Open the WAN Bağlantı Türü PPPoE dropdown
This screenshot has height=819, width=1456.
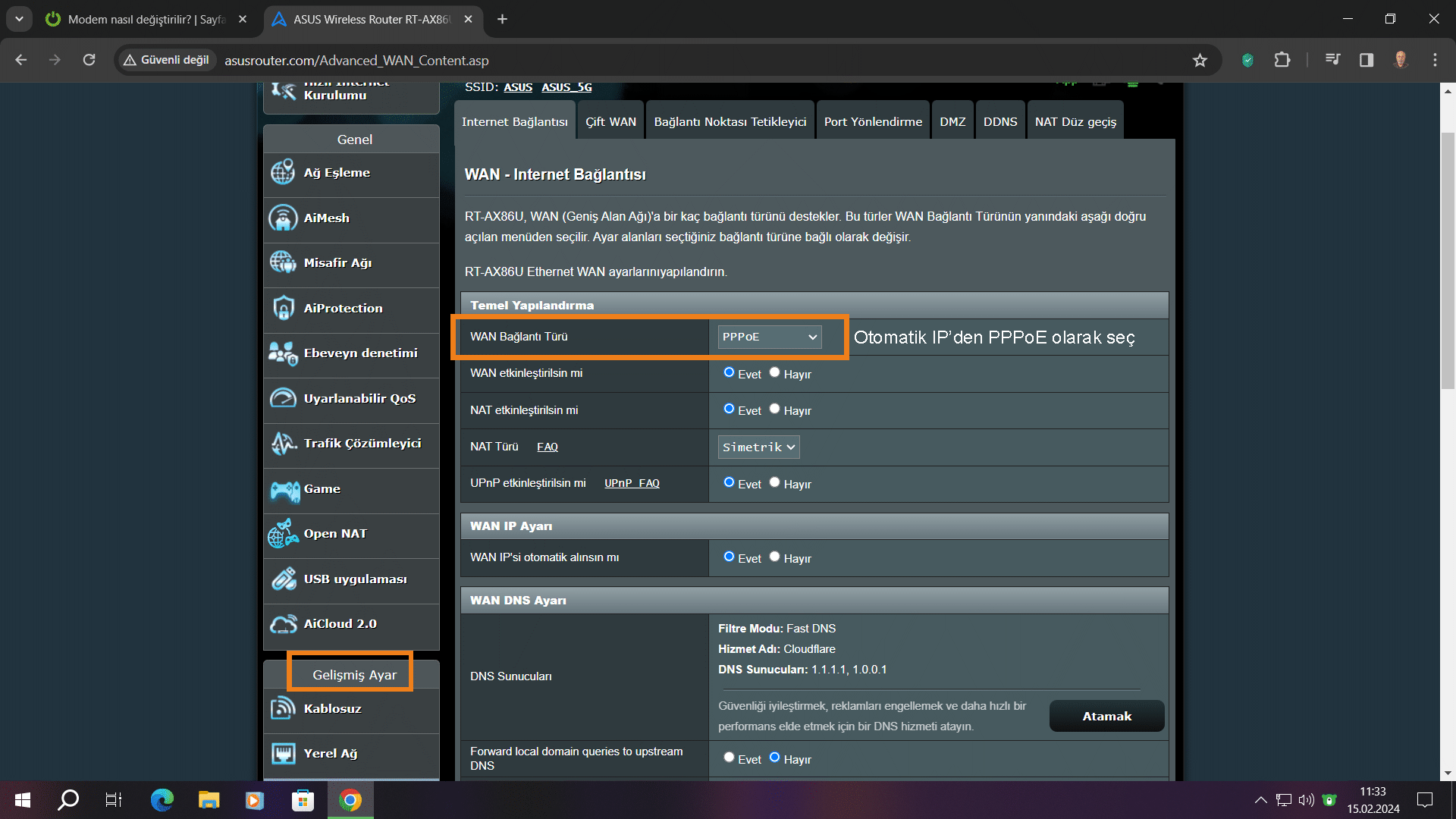(x=769, y=337)
